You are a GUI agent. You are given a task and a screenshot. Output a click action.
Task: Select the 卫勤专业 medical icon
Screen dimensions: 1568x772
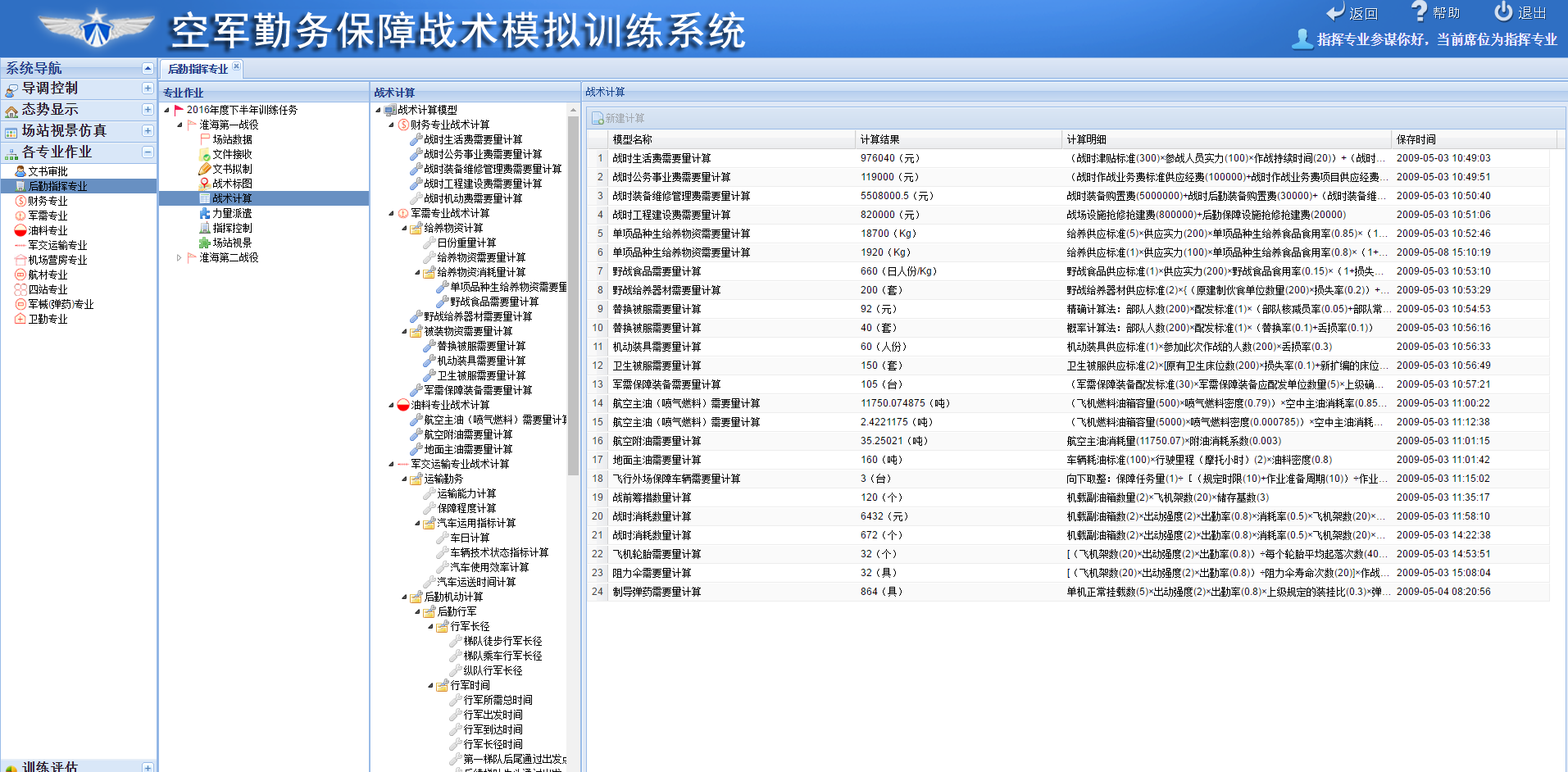point(20,319)
